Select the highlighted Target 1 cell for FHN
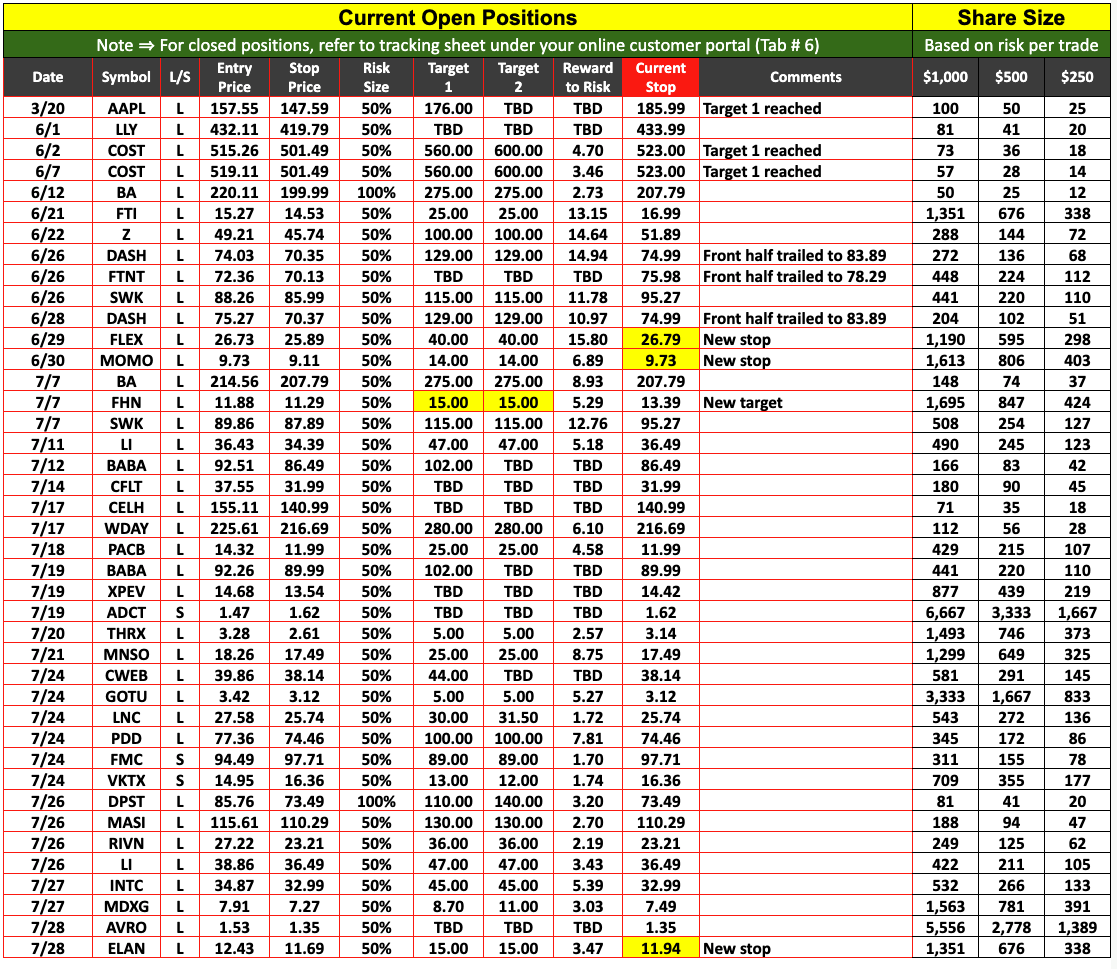Image resolution: width=1117 pixels, height=969 pixels. (x=448, y=402)
